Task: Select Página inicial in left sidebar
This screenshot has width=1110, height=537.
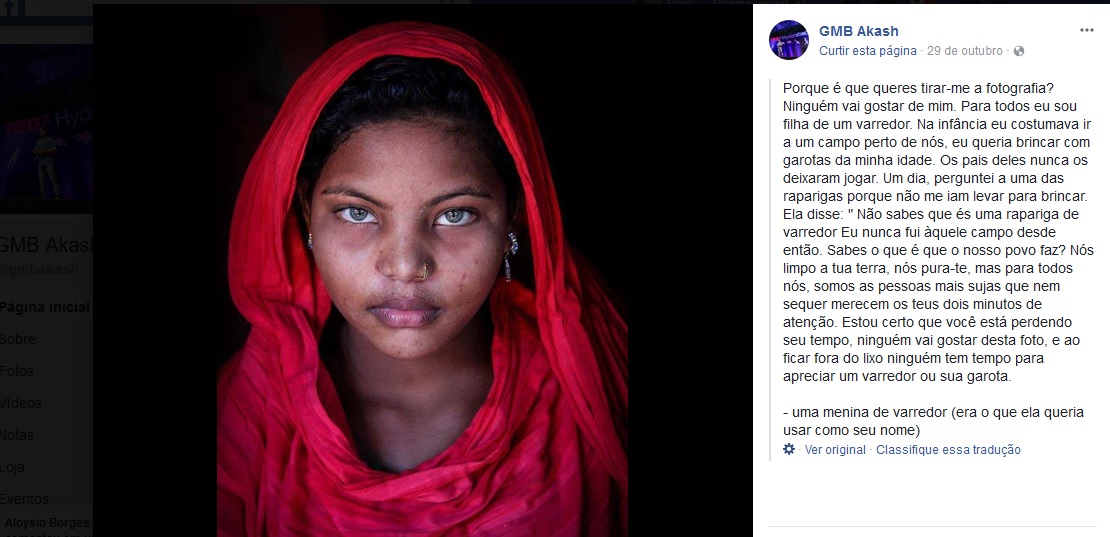Action: (x=45, y=307)
